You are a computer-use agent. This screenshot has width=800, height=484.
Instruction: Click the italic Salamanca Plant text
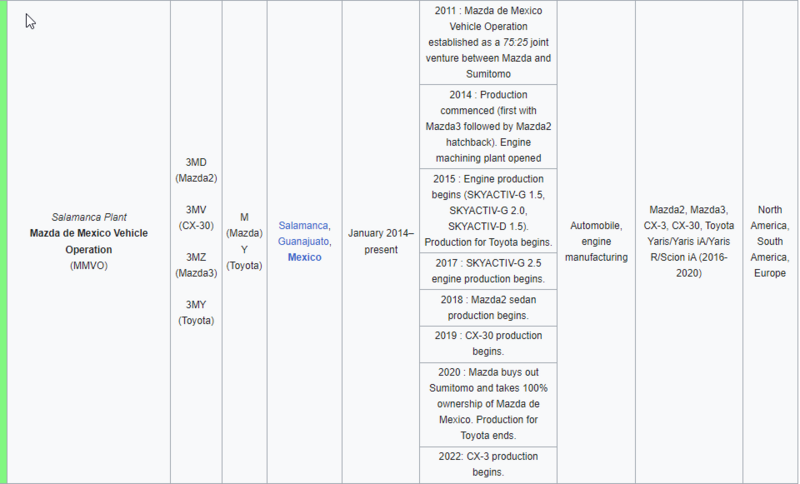pyautogui.click(x=89, y=217)
